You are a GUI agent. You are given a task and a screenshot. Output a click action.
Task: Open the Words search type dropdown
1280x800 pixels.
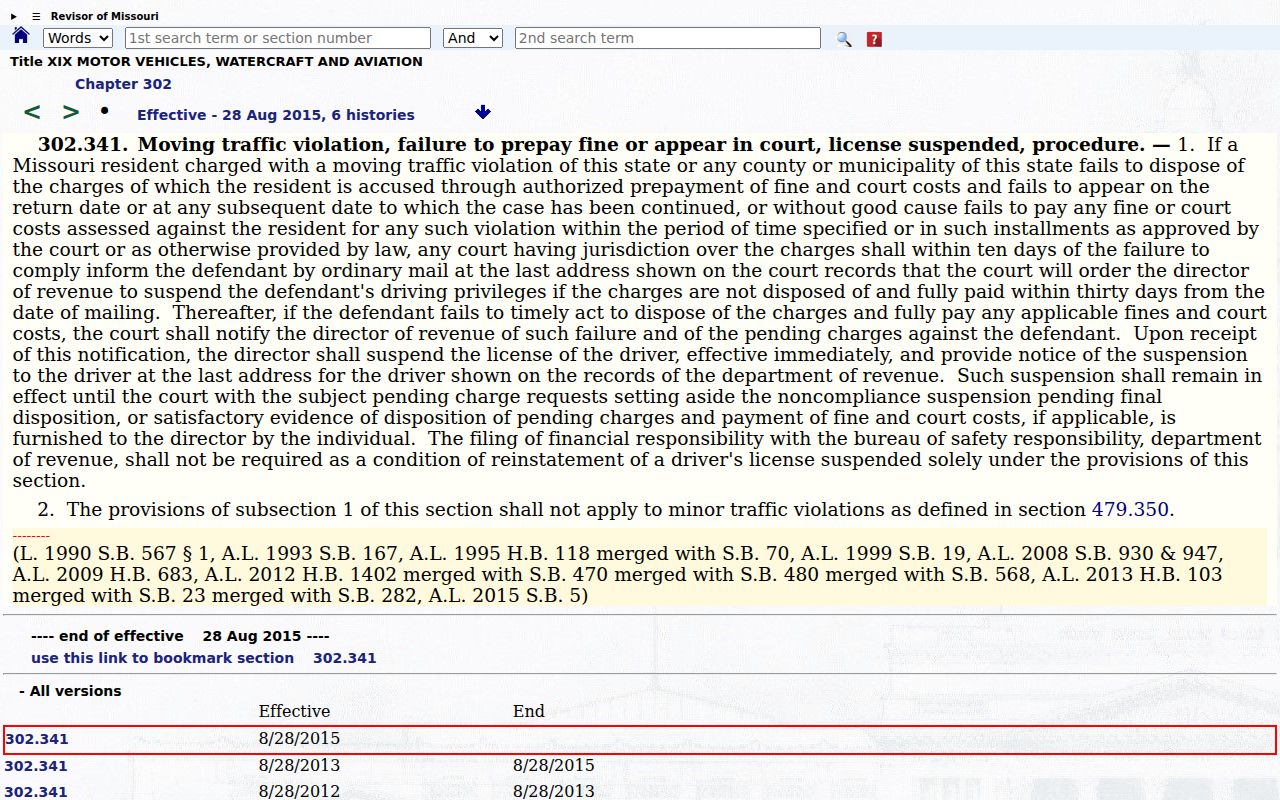pos(78,38)
